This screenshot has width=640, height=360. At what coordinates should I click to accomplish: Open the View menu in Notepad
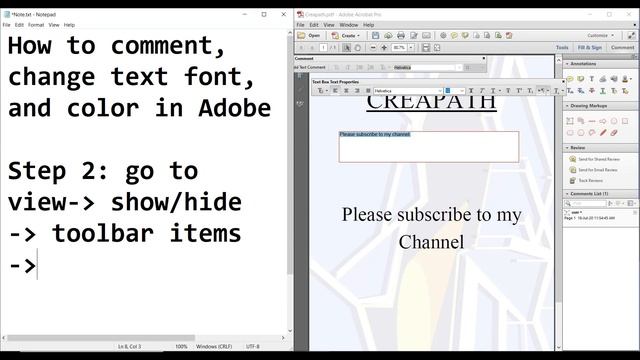[54, 25]
